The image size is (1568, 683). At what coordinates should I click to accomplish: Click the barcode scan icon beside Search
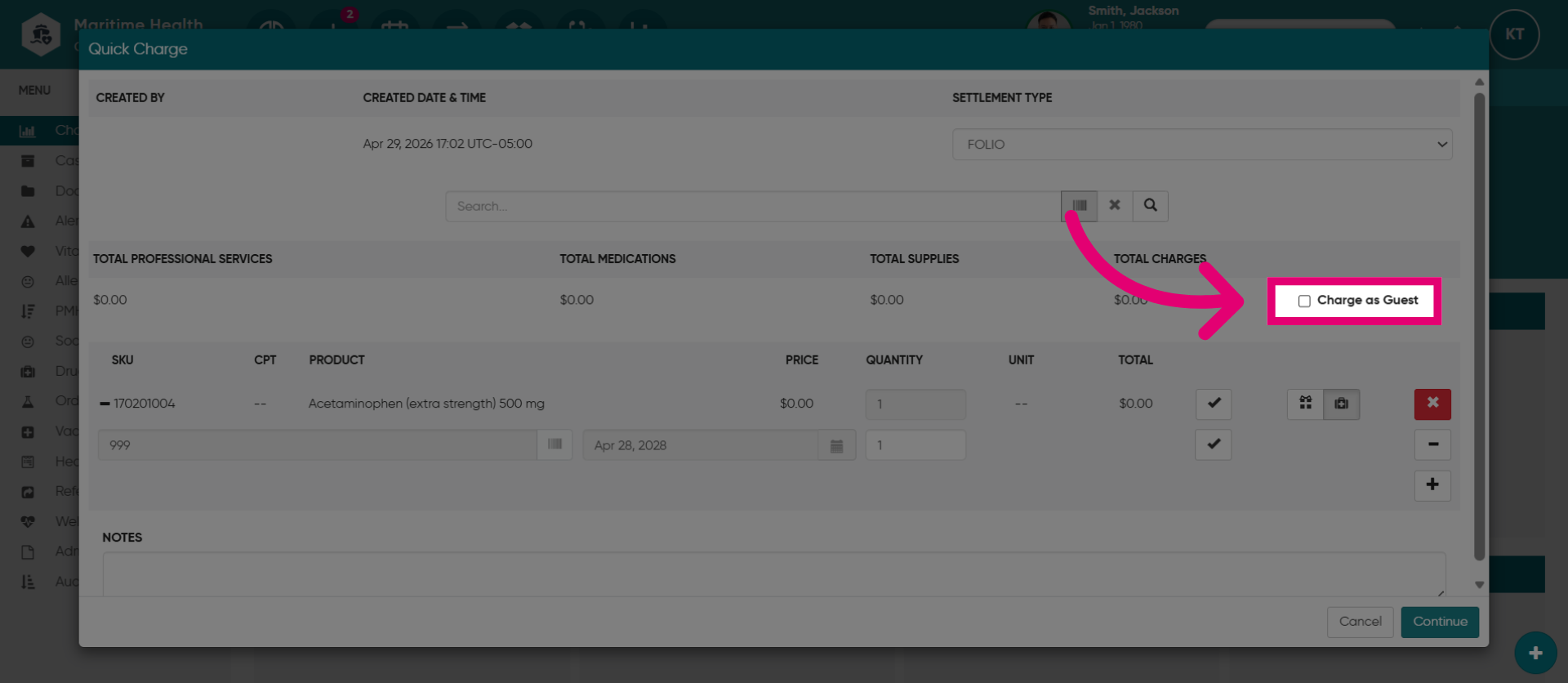[1079, 206]
